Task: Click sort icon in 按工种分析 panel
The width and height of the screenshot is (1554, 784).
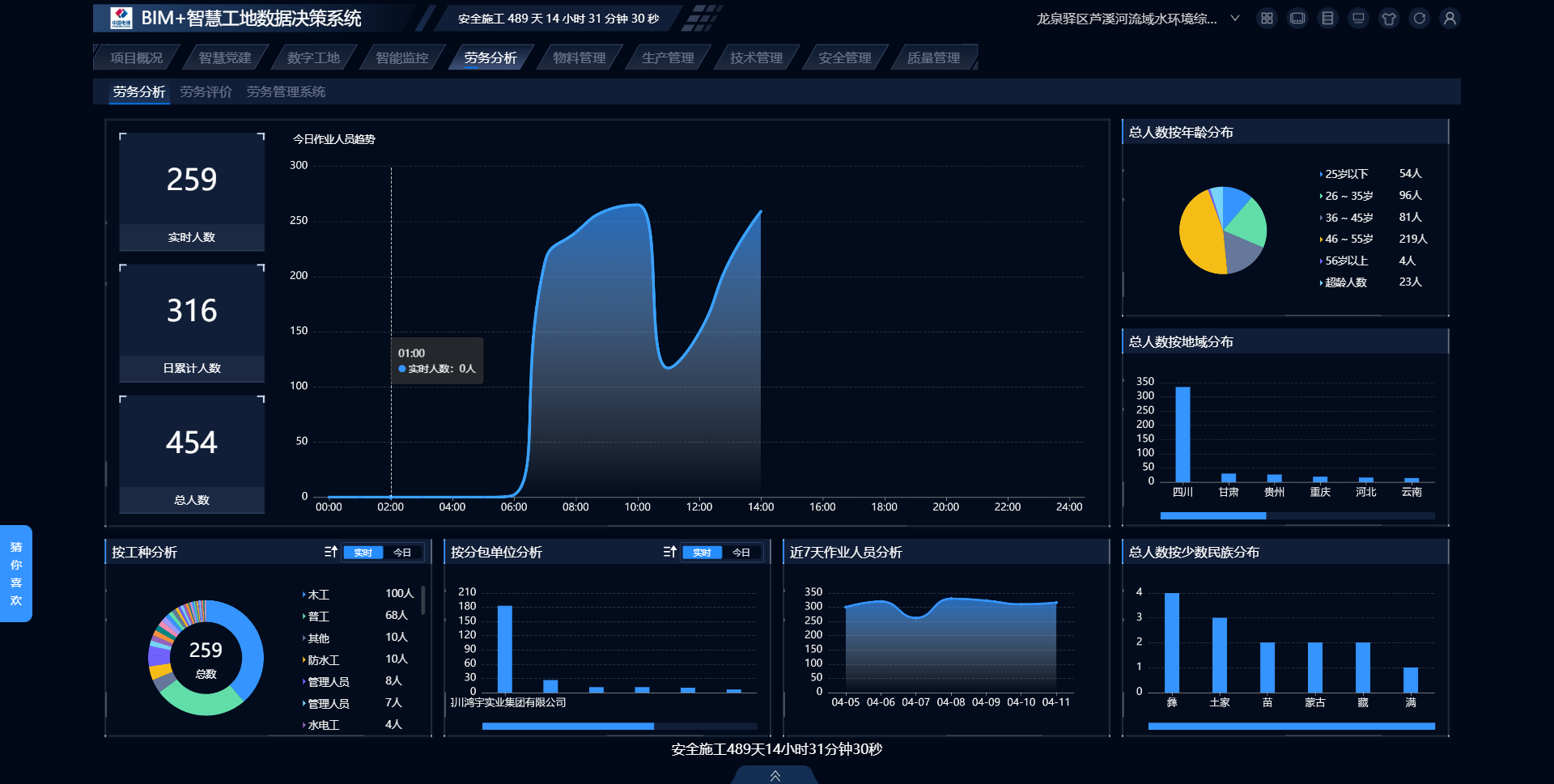Action: pos(330,552)
